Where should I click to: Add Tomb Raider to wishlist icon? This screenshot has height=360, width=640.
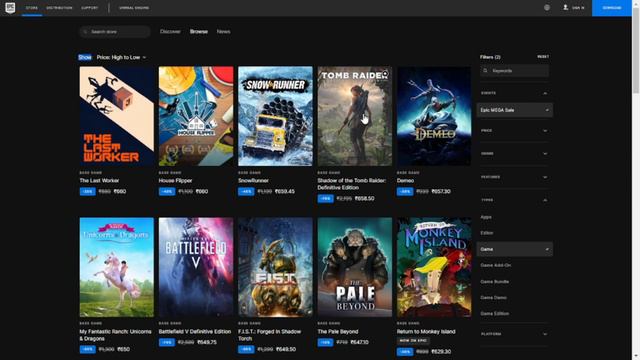(x=385, y=74)
